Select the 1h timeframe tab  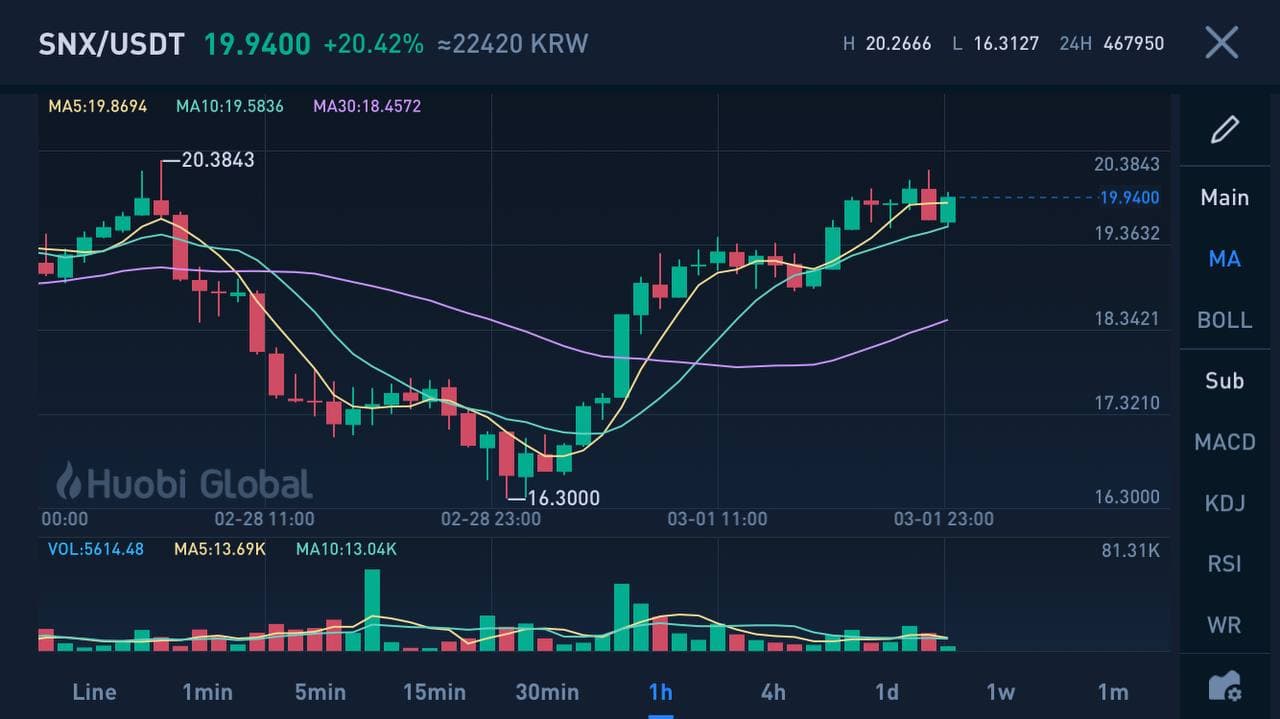point(660,692)
